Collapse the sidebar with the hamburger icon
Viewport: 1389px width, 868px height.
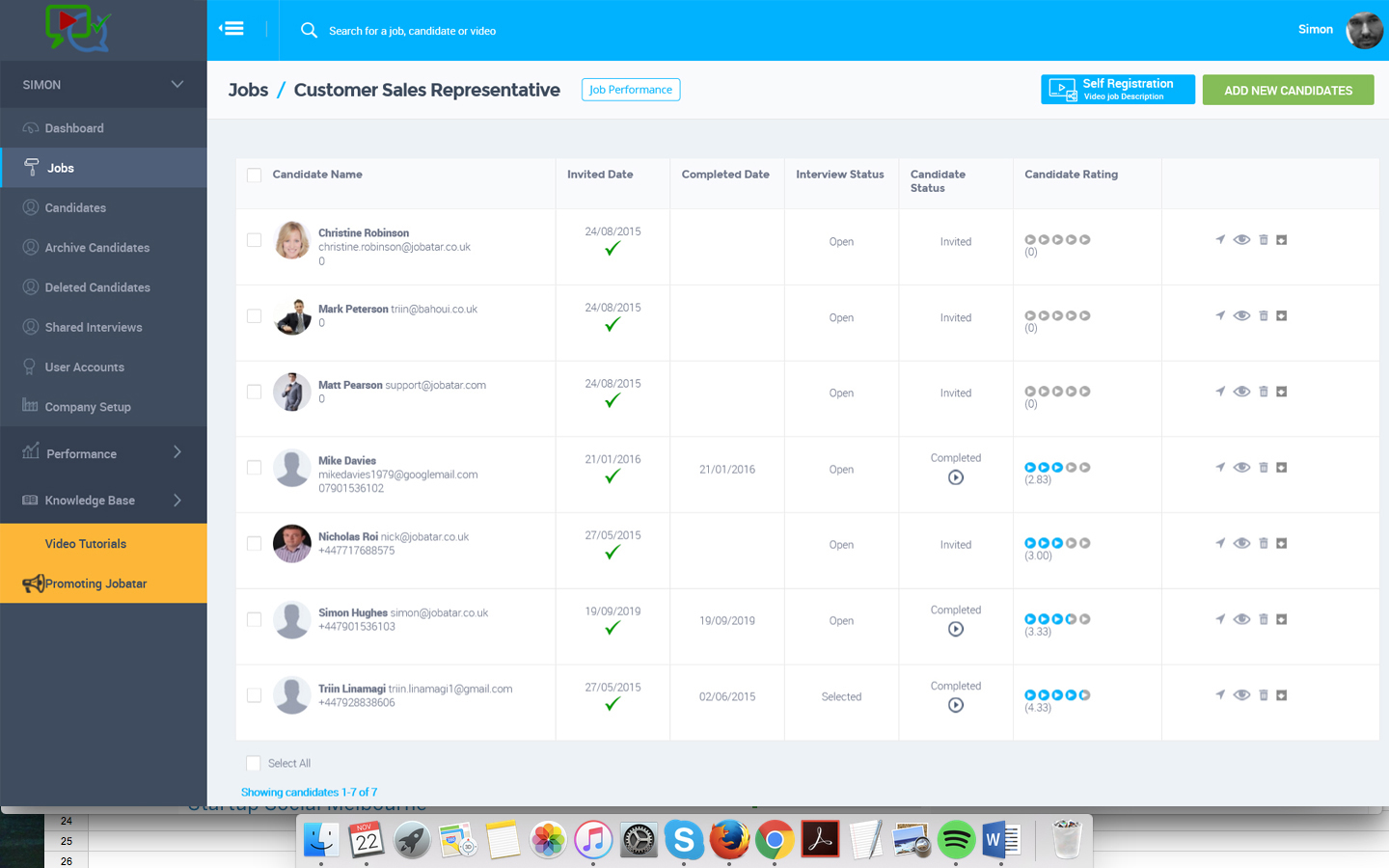click(231, 29)
